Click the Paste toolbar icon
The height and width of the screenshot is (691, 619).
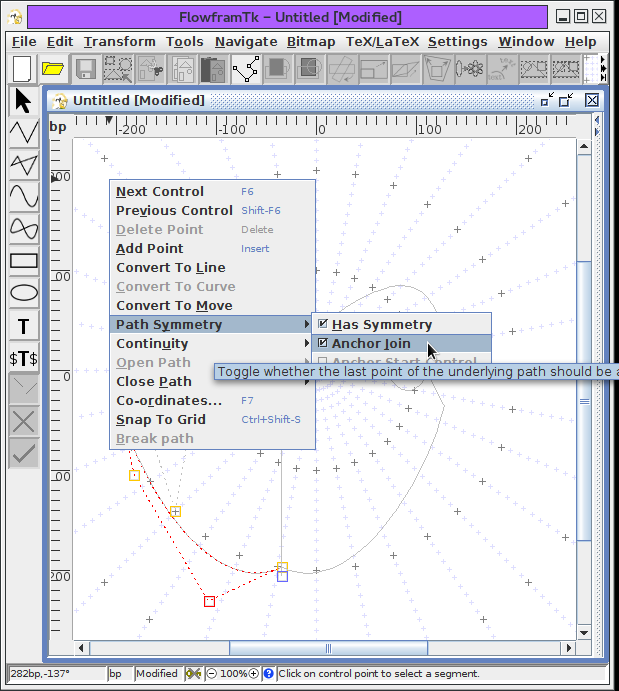214,69
